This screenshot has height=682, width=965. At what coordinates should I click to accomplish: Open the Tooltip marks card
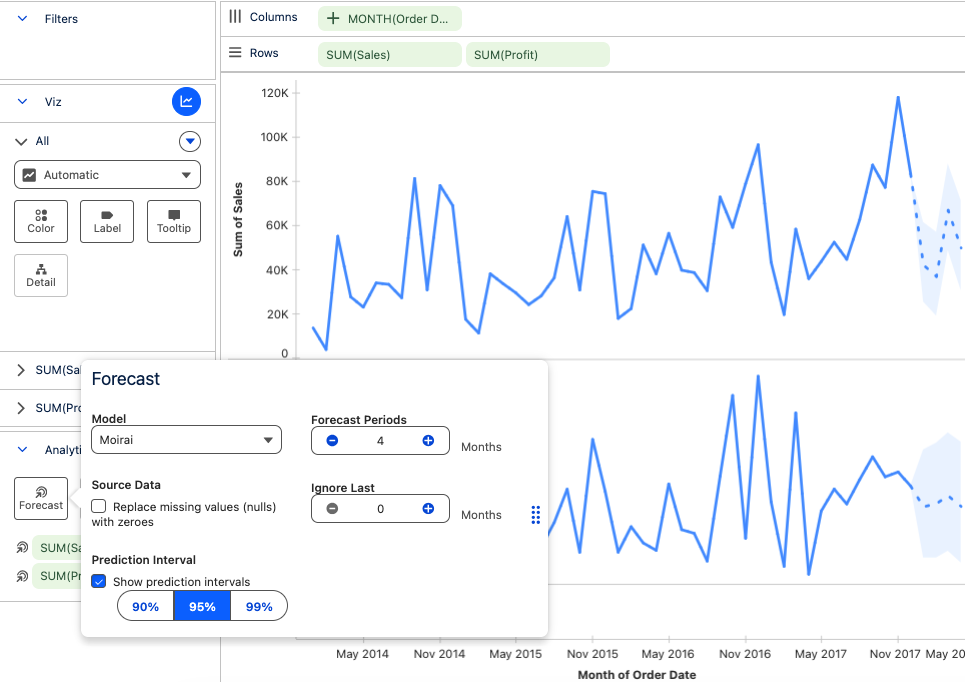click(174, 222)
